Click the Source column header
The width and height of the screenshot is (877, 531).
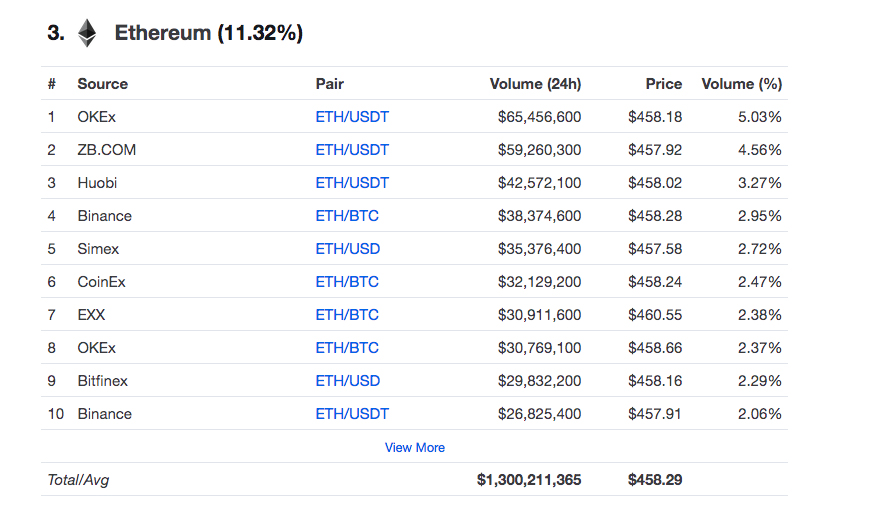102,84
